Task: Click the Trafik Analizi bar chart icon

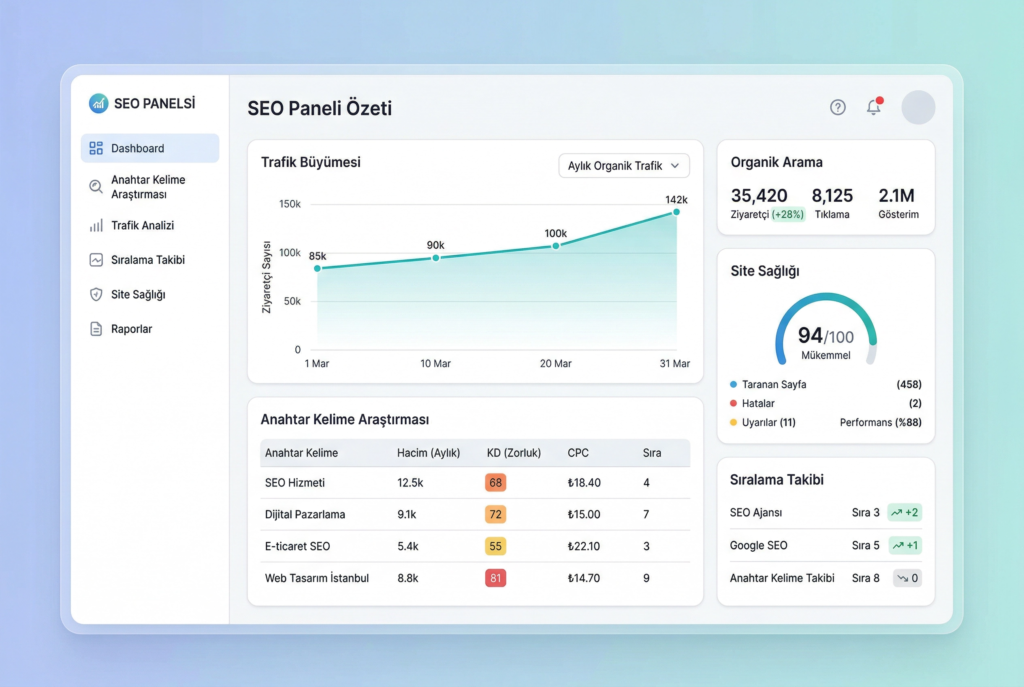Action: pos(96,226)
